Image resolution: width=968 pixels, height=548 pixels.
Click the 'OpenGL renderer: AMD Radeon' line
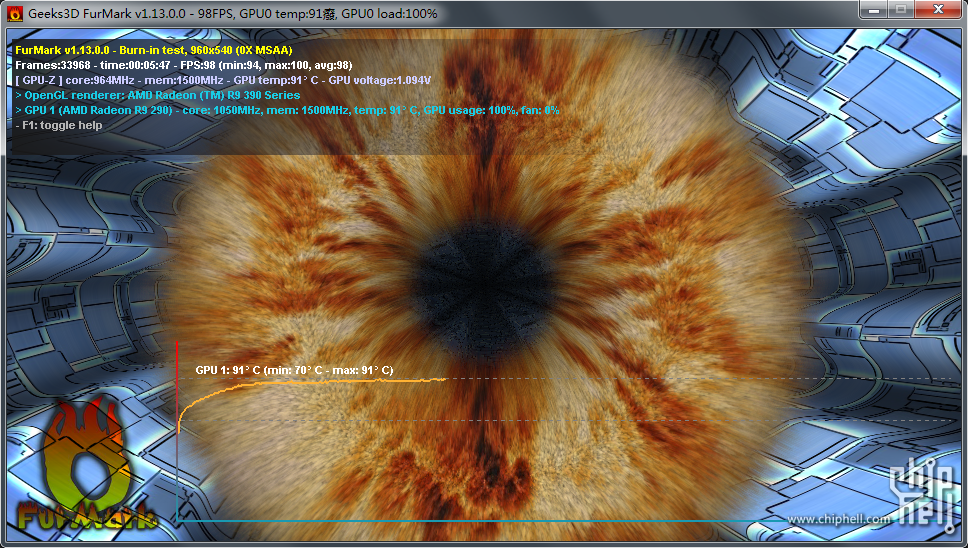tap(157, 95)
